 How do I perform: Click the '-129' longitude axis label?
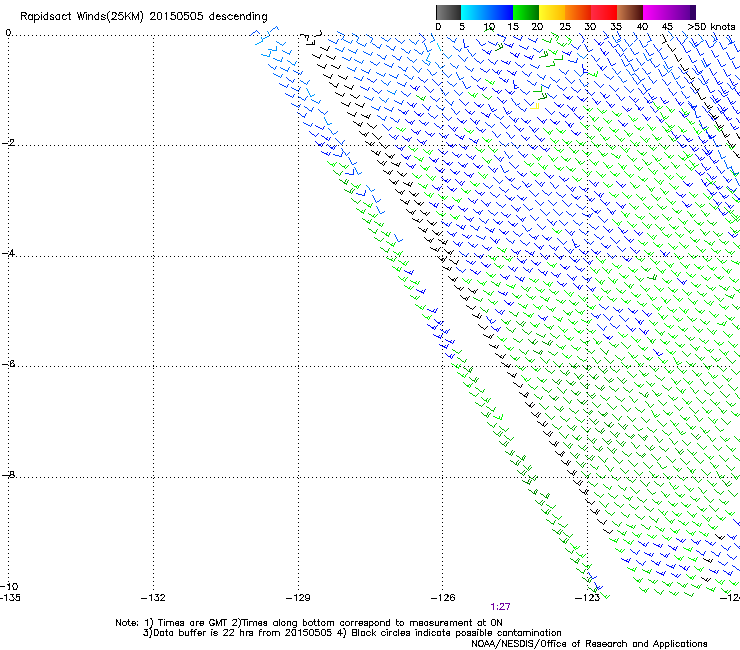[298, 598]
